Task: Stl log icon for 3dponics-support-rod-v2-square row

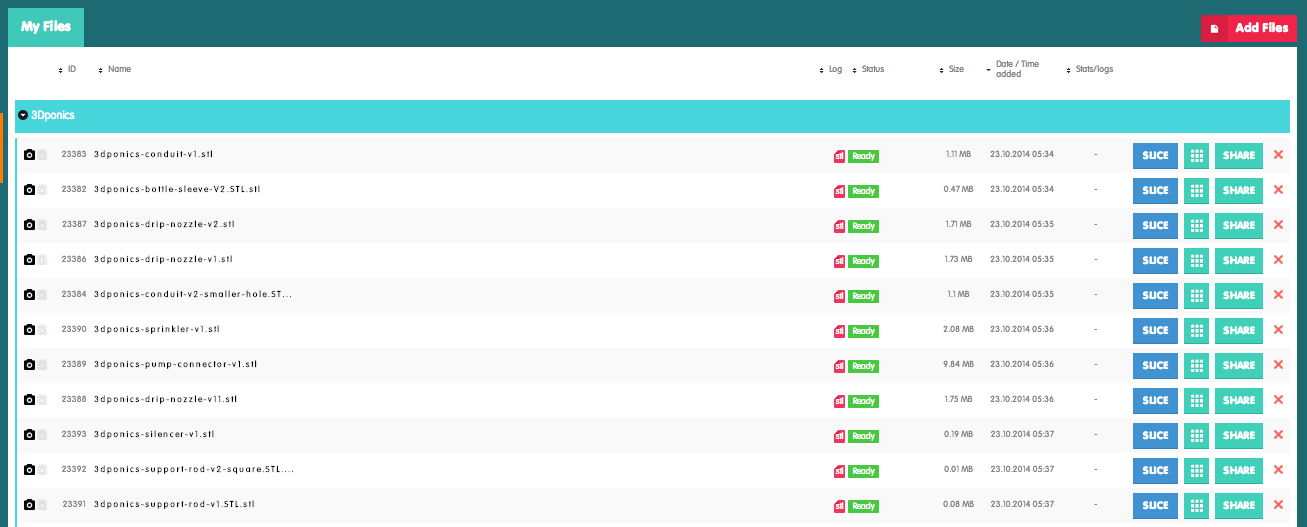Action: point(840,471)
